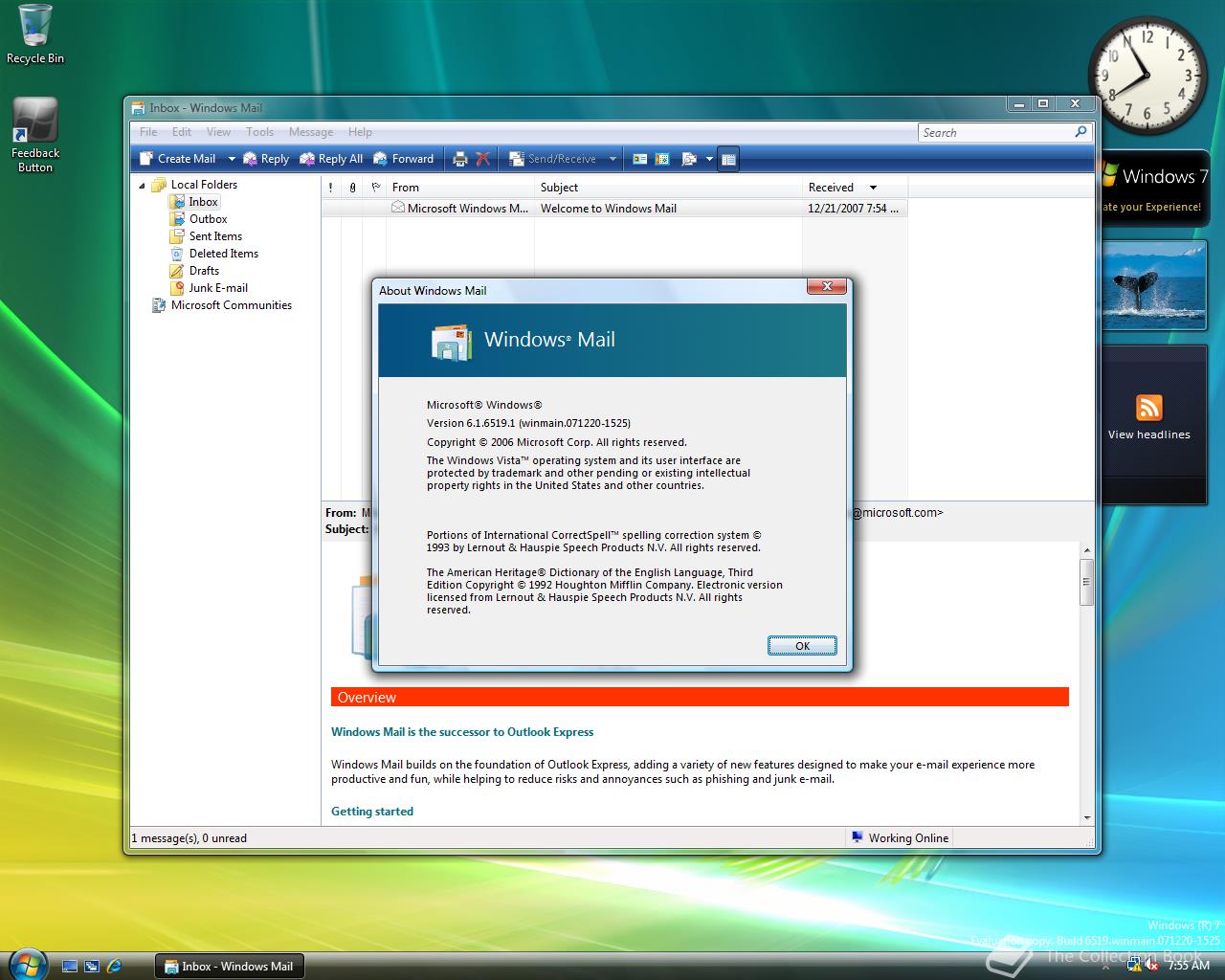Click Forward in the toolbar
The image size is (1225, 980).
404,159
